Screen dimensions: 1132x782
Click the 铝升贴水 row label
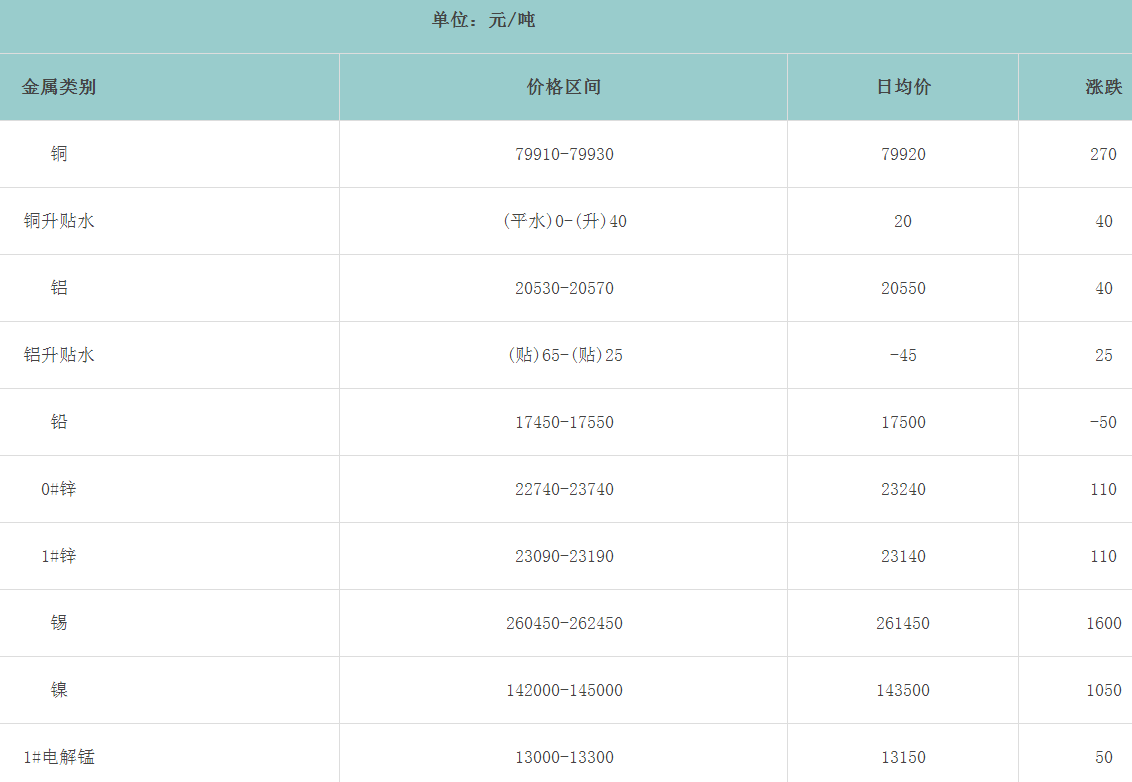click(x=59, y=355)
